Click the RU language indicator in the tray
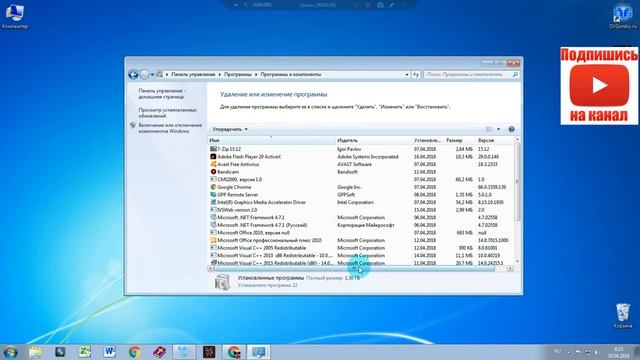The height and width of the screenshot is (360, 640). pos(558,351)
